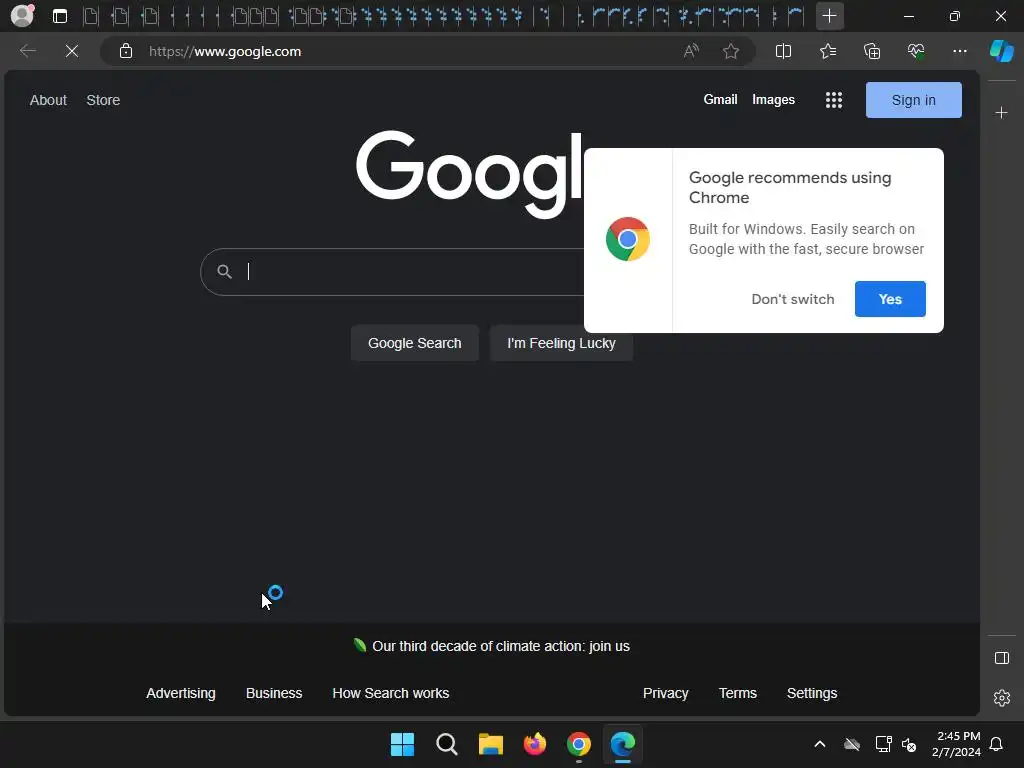The width and height of the screenshot is (1024, 768).
Task: Go back to previous page
Action: coord(27,51)
